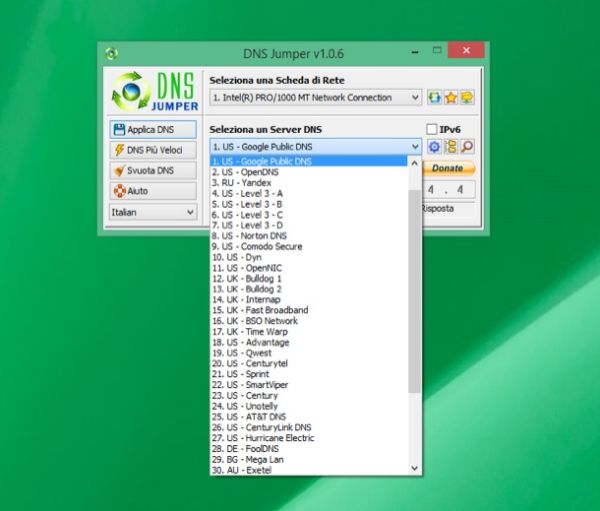600x511 pixels.
Task: Select 27. US - Hurricane Electric
Action: pyautogui.click(x=309, y=438)
